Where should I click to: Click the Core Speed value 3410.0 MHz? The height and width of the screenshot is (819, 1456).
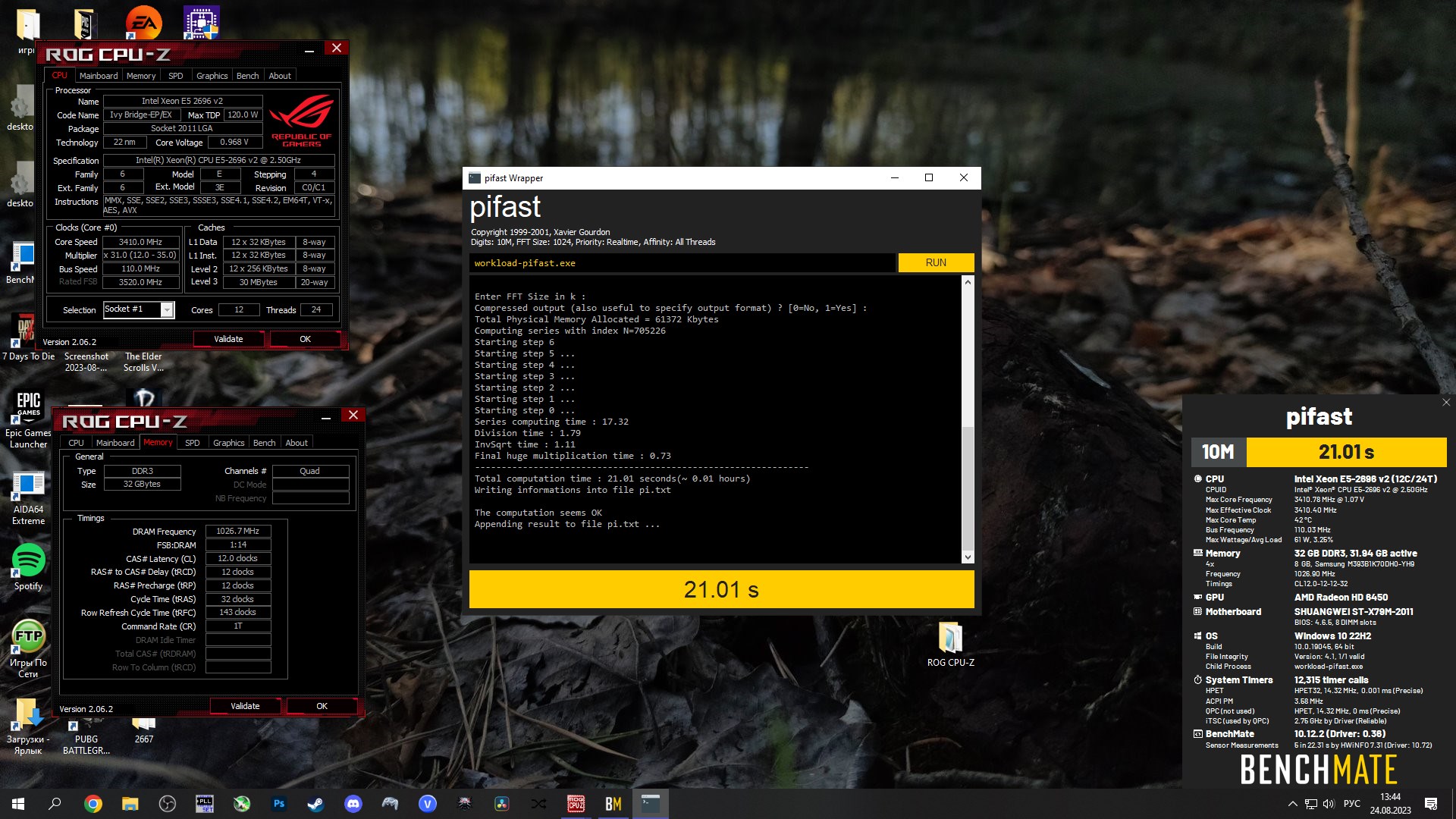[140, 242]
